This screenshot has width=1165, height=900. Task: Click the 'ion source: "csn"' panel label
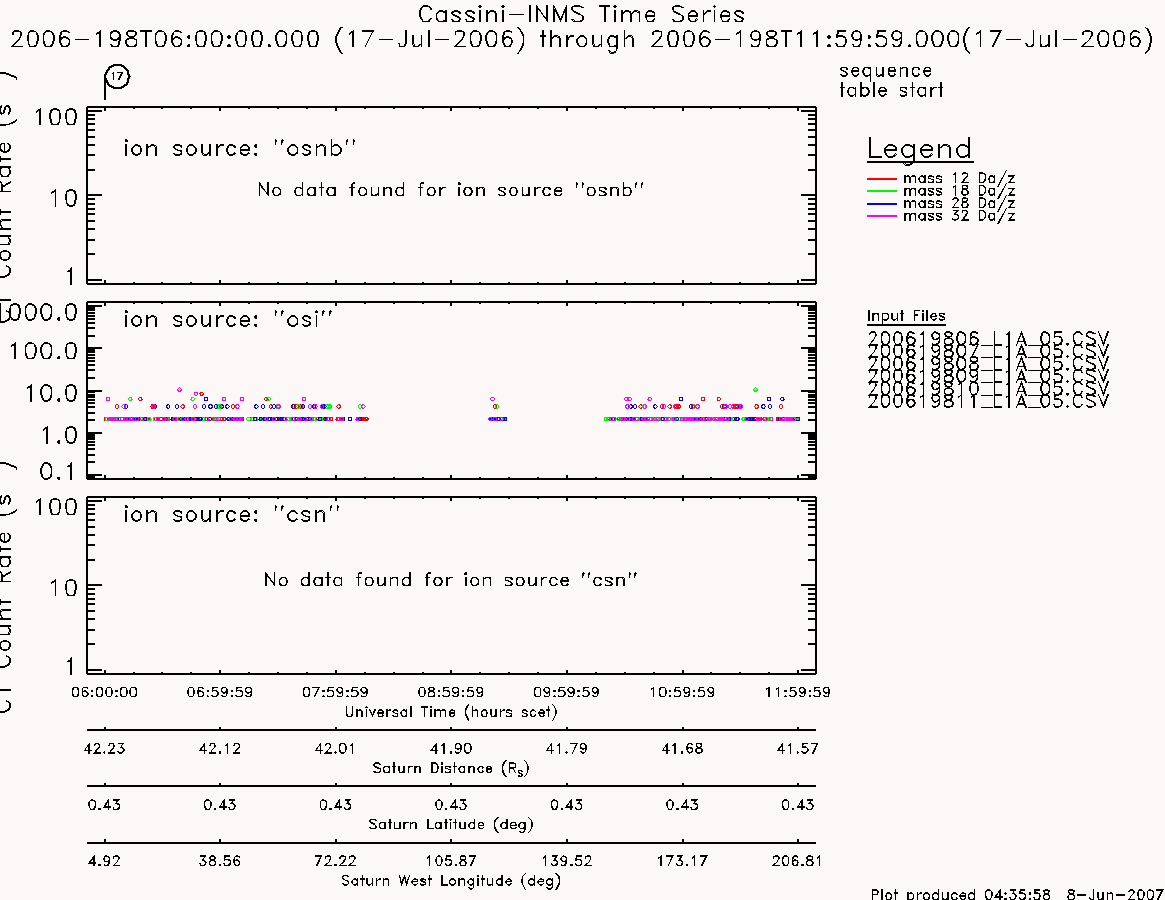232,514
